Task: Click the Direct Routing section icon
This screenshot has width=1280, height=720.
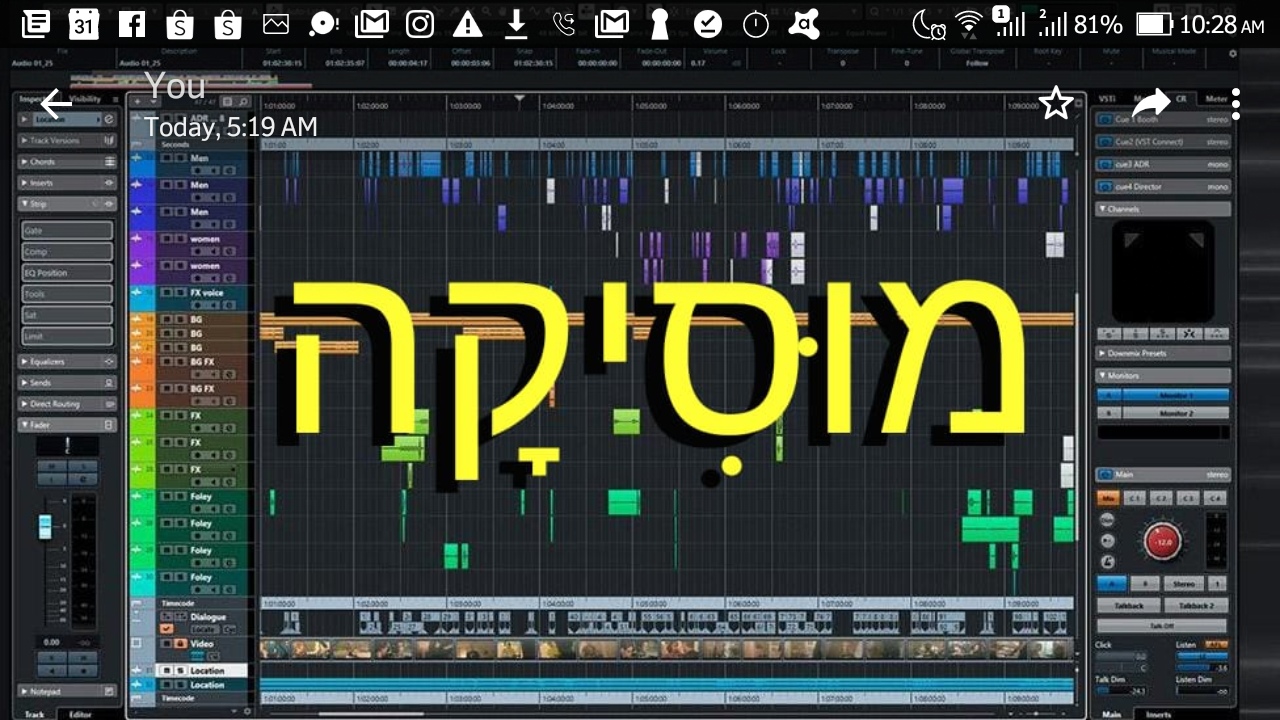Action: click(x=110, y=404)
